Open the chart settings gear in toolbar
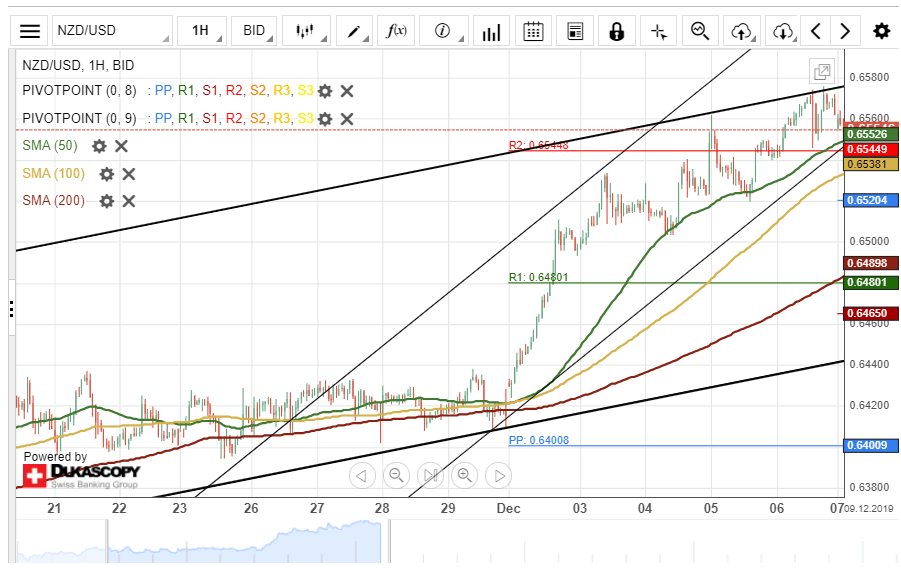The image size is (901, 568). click(x=881, y=31)
